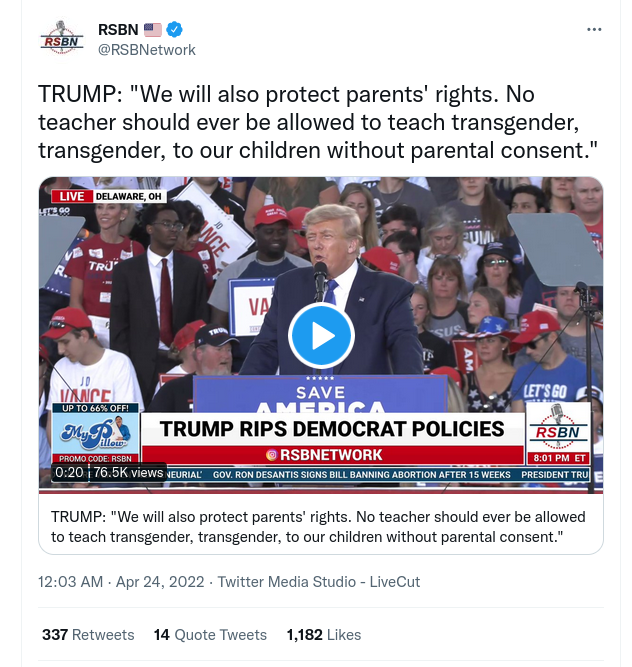
Task: Click the video caption text under the player
Action: click(318, 527)
